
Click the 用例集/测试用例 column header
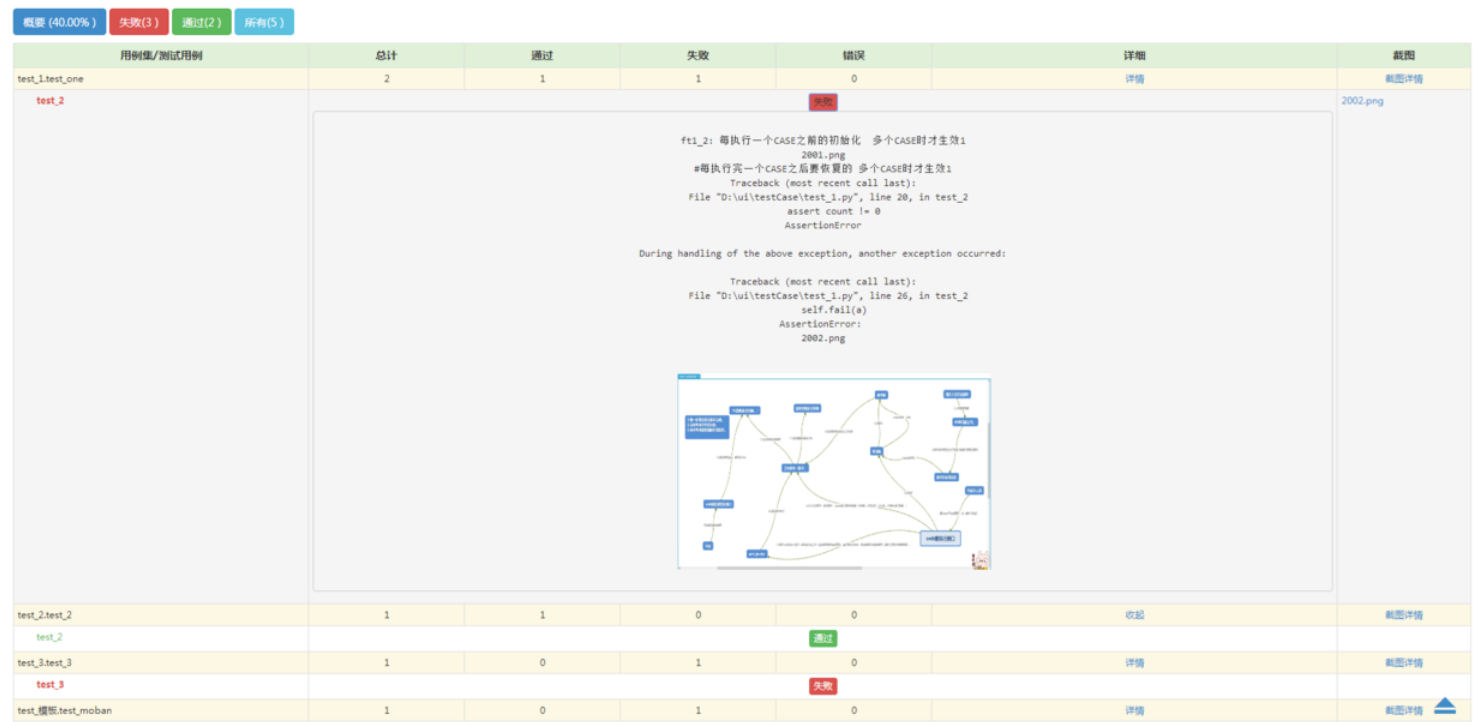click(161, 56)
